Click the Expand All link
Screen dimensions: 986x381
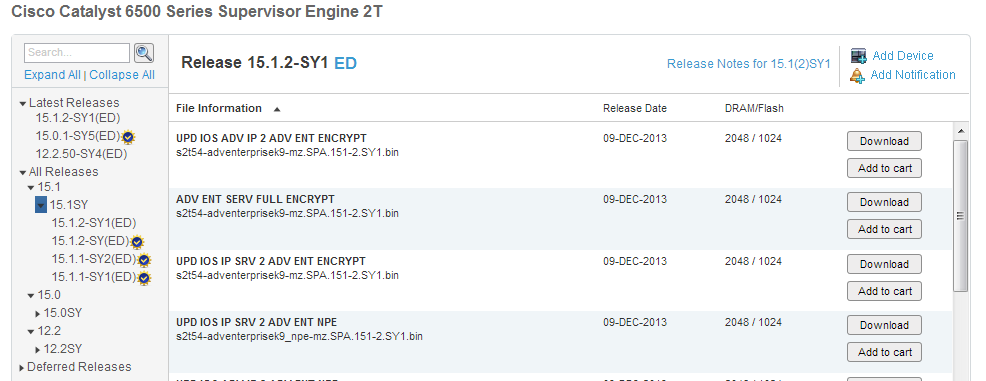[52, 75]
